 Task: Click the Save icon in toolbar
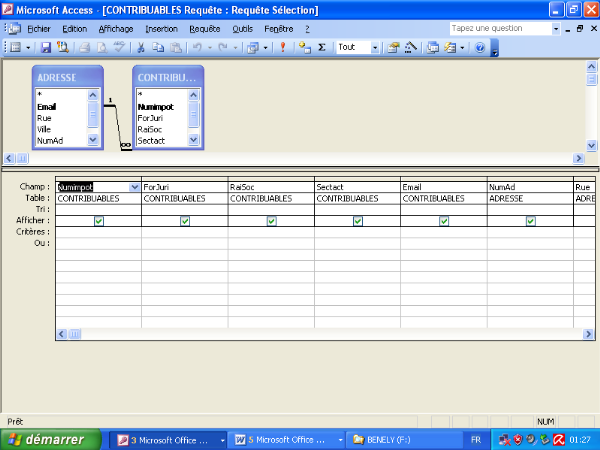coord(47,47)
